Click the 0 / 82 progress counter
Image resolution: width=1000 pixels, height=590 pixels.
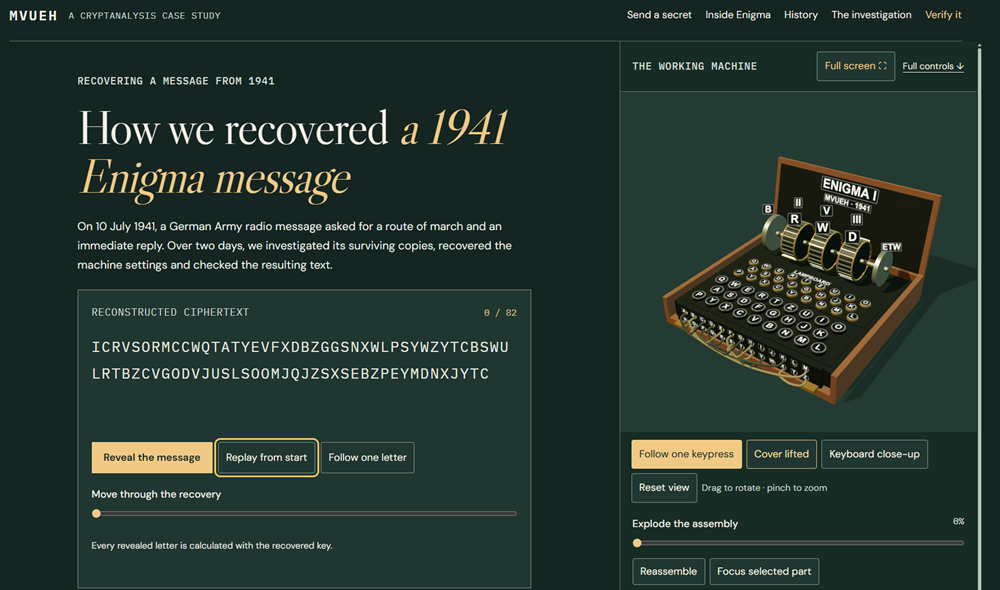click(x=500, y=313)
